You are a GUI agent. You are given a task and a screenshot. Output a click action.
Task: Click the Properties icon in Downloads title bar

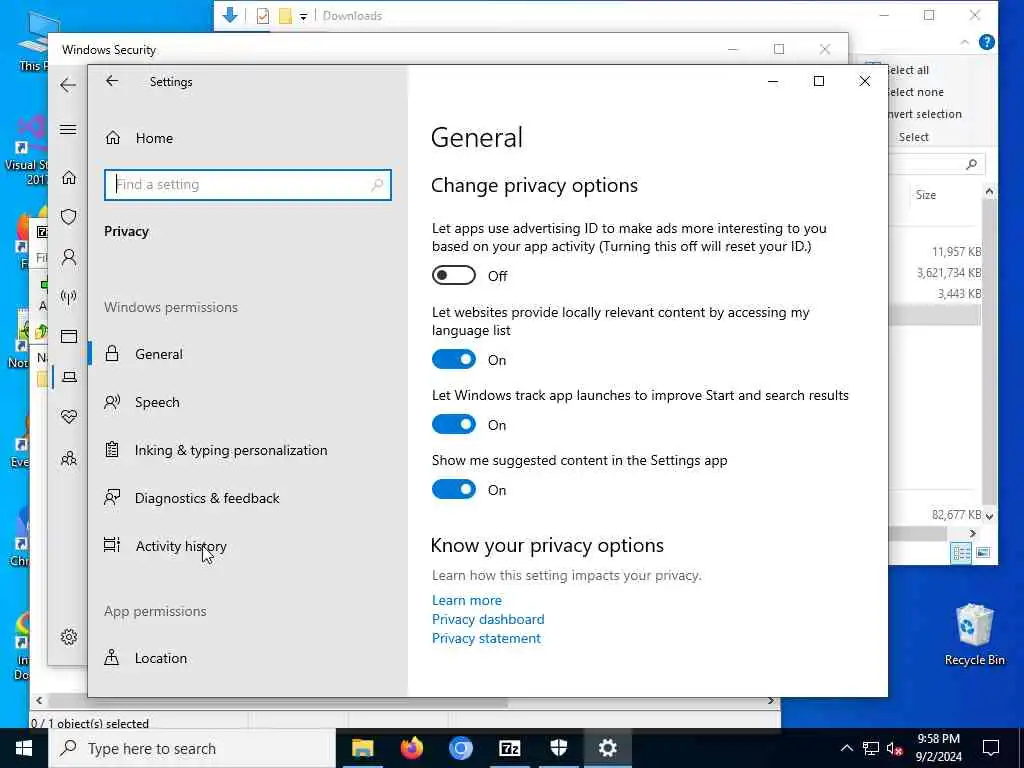point(263,16)
